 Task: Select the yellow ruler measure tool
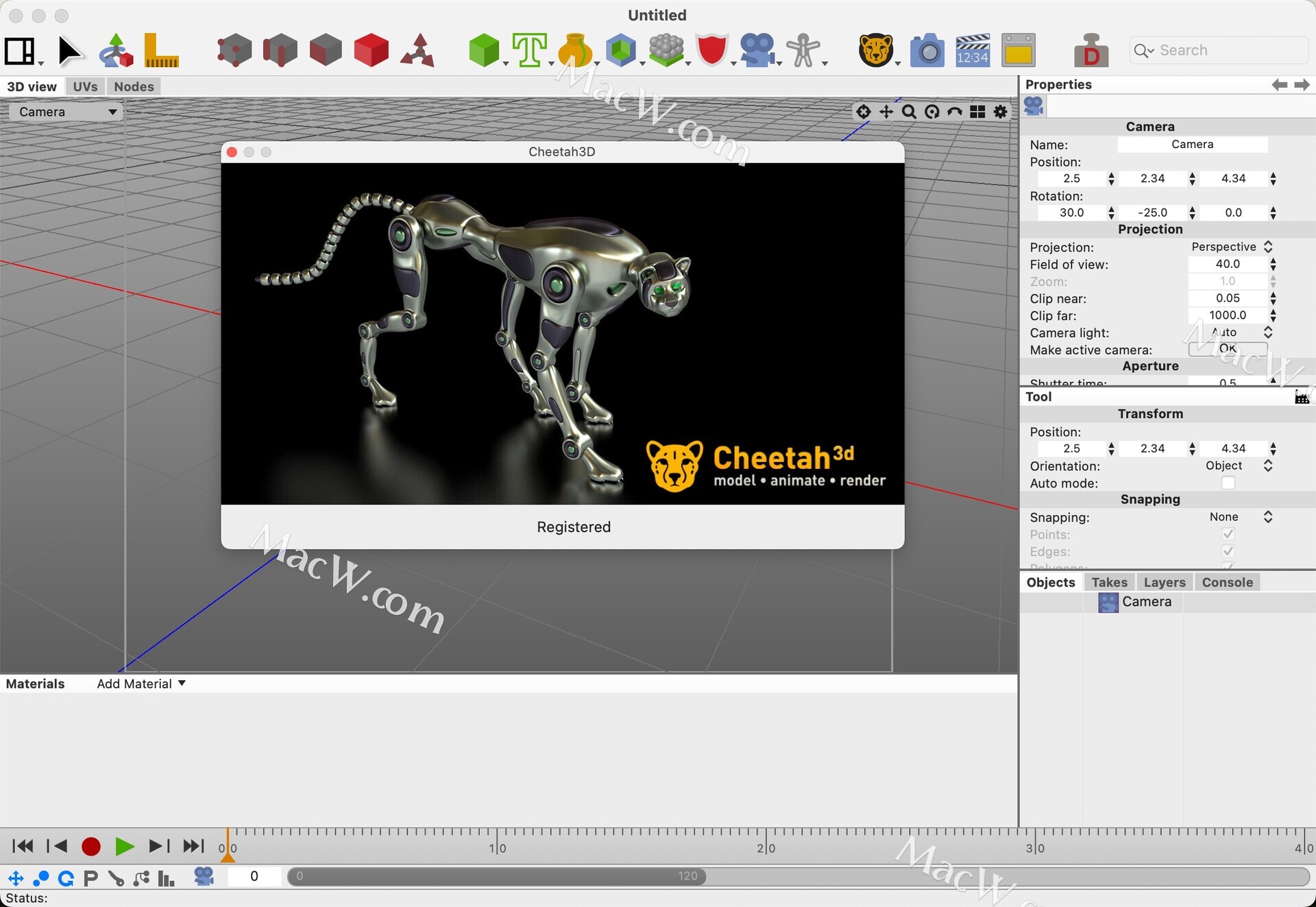coord(162,51)
